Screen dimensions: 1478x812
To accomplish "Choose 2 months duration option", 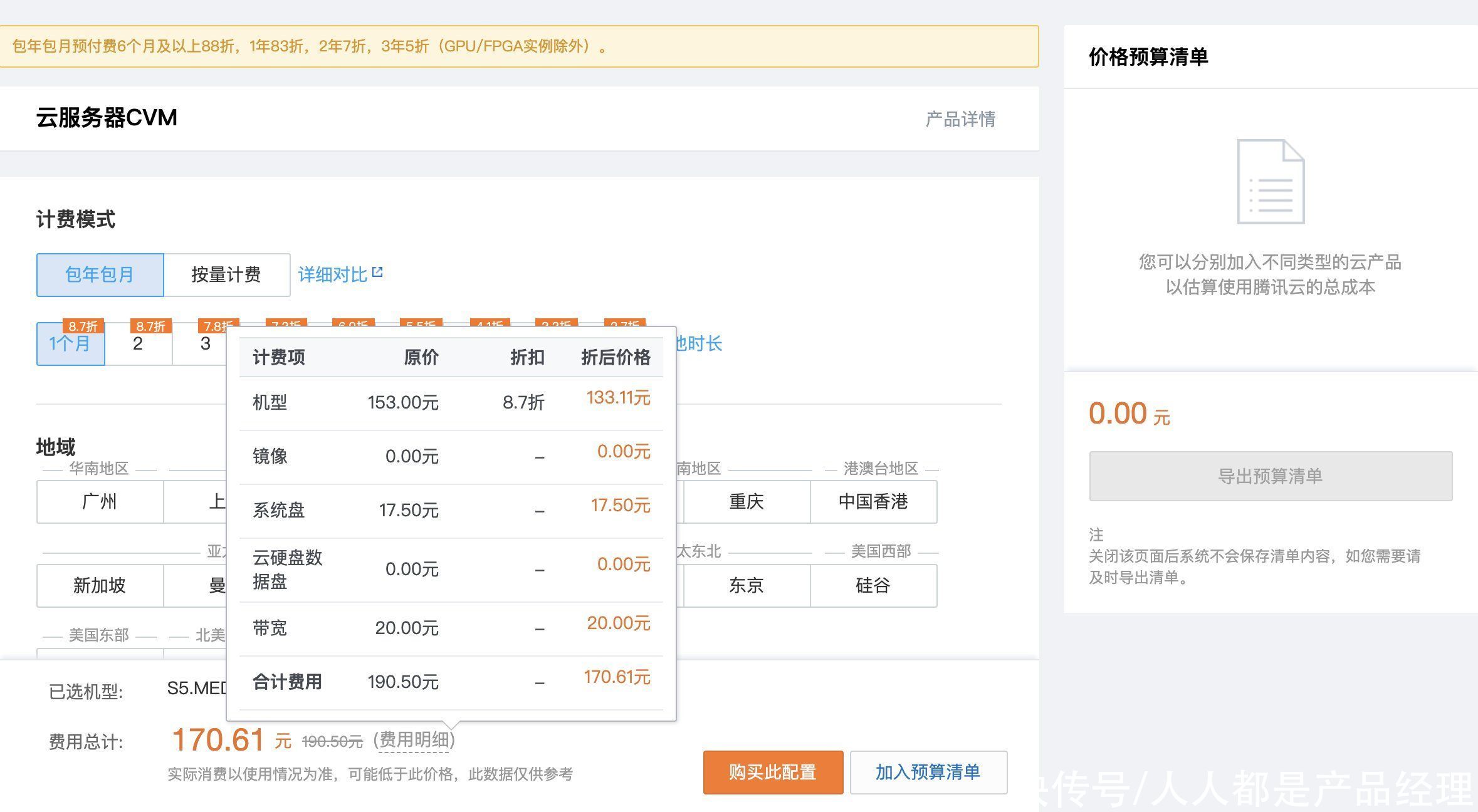I will (x=138, y=343).
